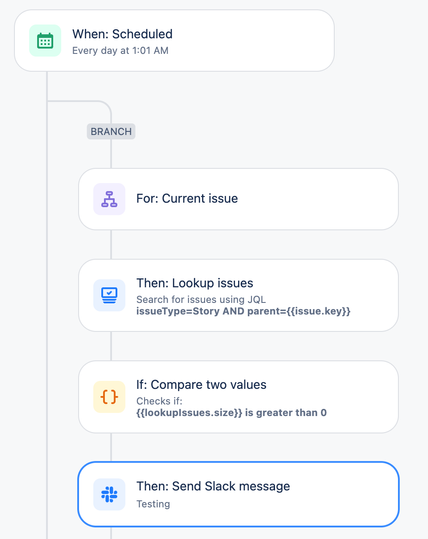
Task: Click the When: Scheduled title text
Action: (122, 34)
